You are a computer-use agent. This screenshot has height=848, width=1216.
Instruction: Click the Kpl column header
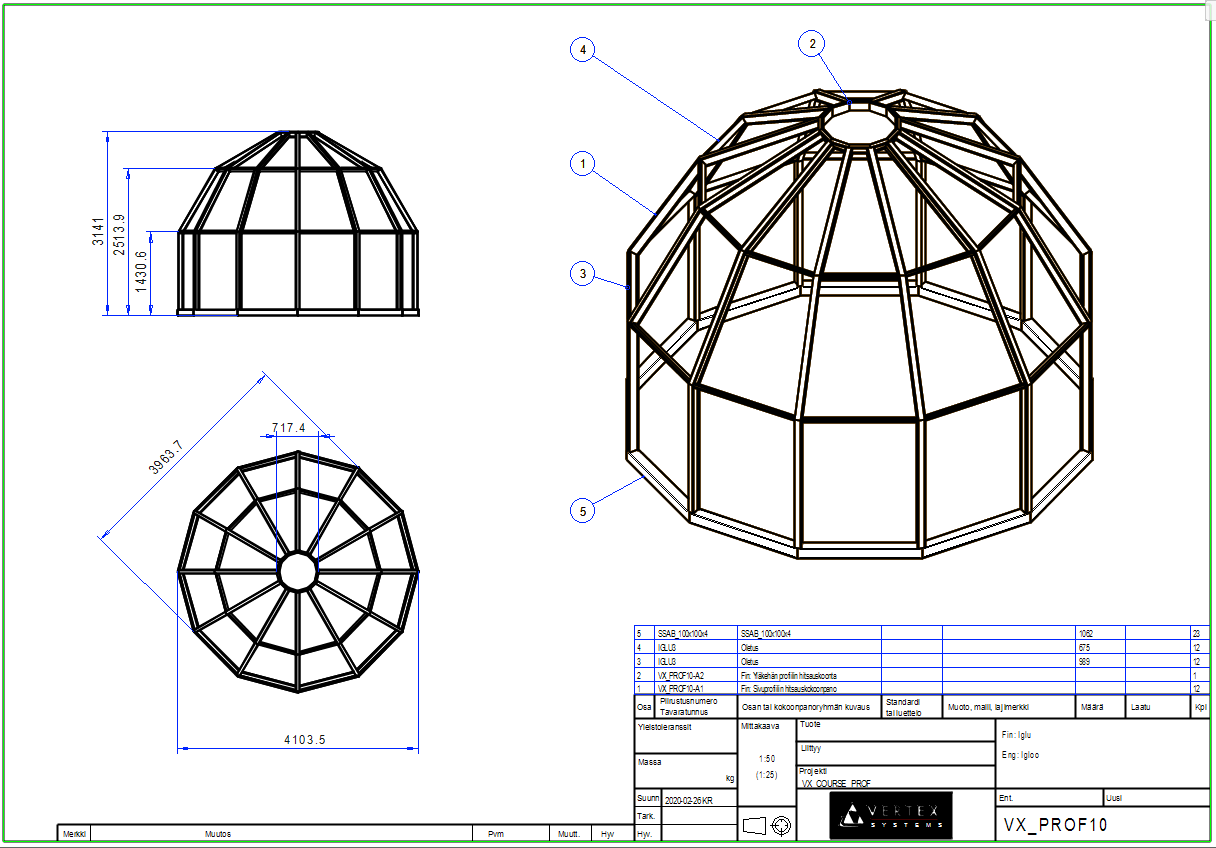pos(1200,707)
